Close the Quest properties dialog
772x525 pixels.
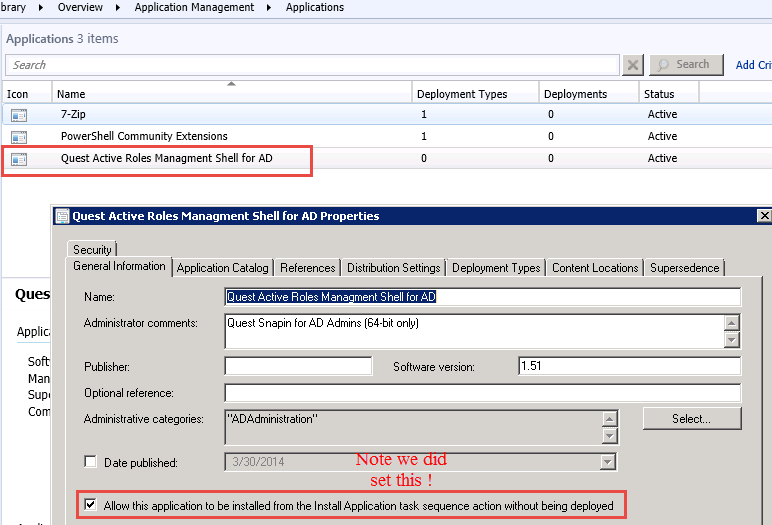764,216
